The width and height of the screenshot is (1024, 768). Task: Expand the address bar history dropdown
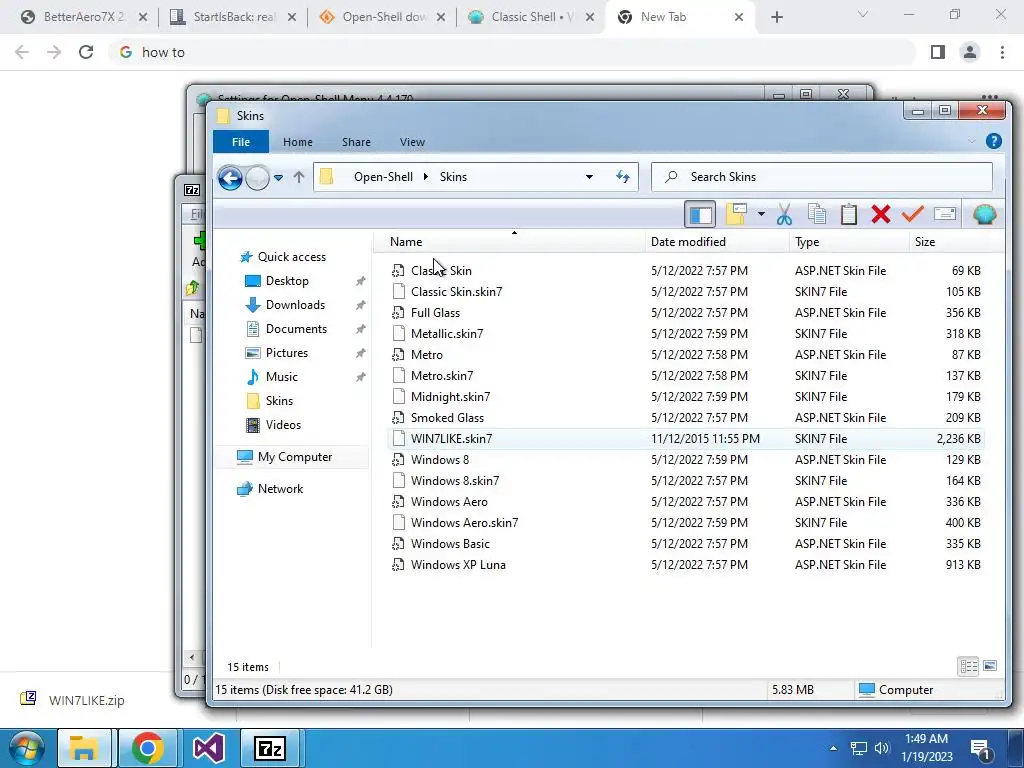coord(589,177)
